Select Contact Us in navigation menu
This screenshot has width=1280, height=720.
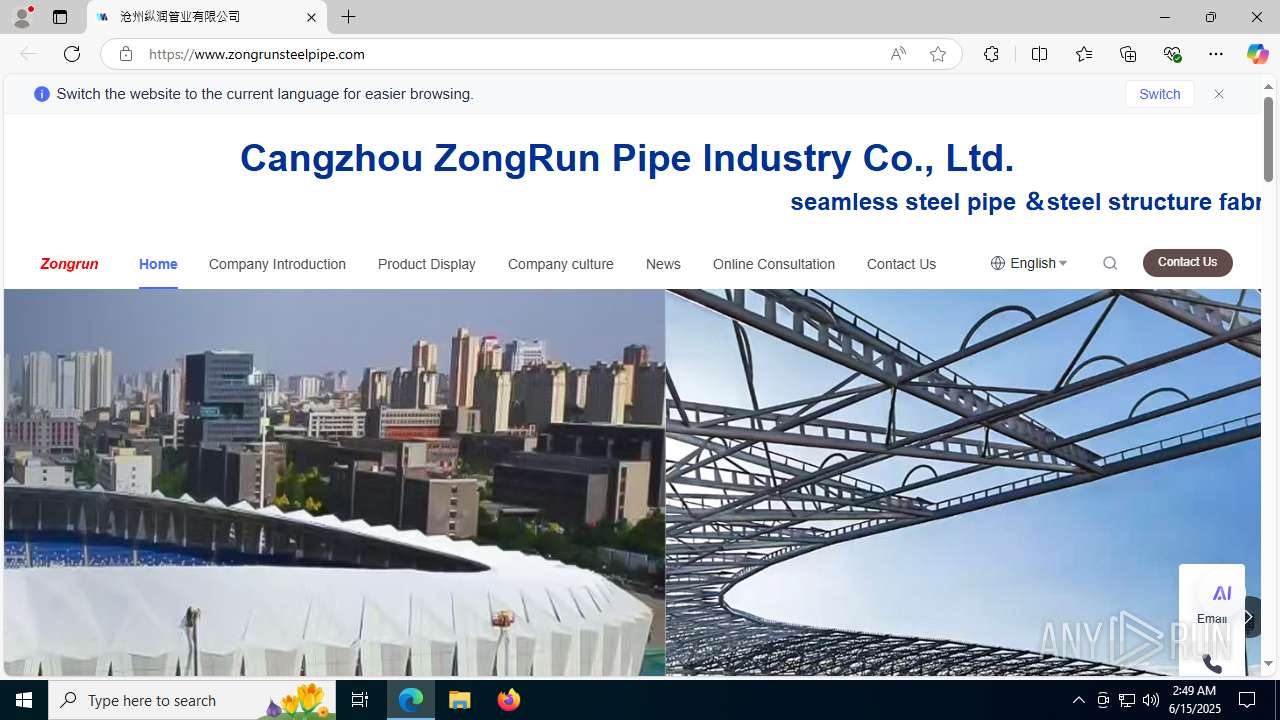901,264
